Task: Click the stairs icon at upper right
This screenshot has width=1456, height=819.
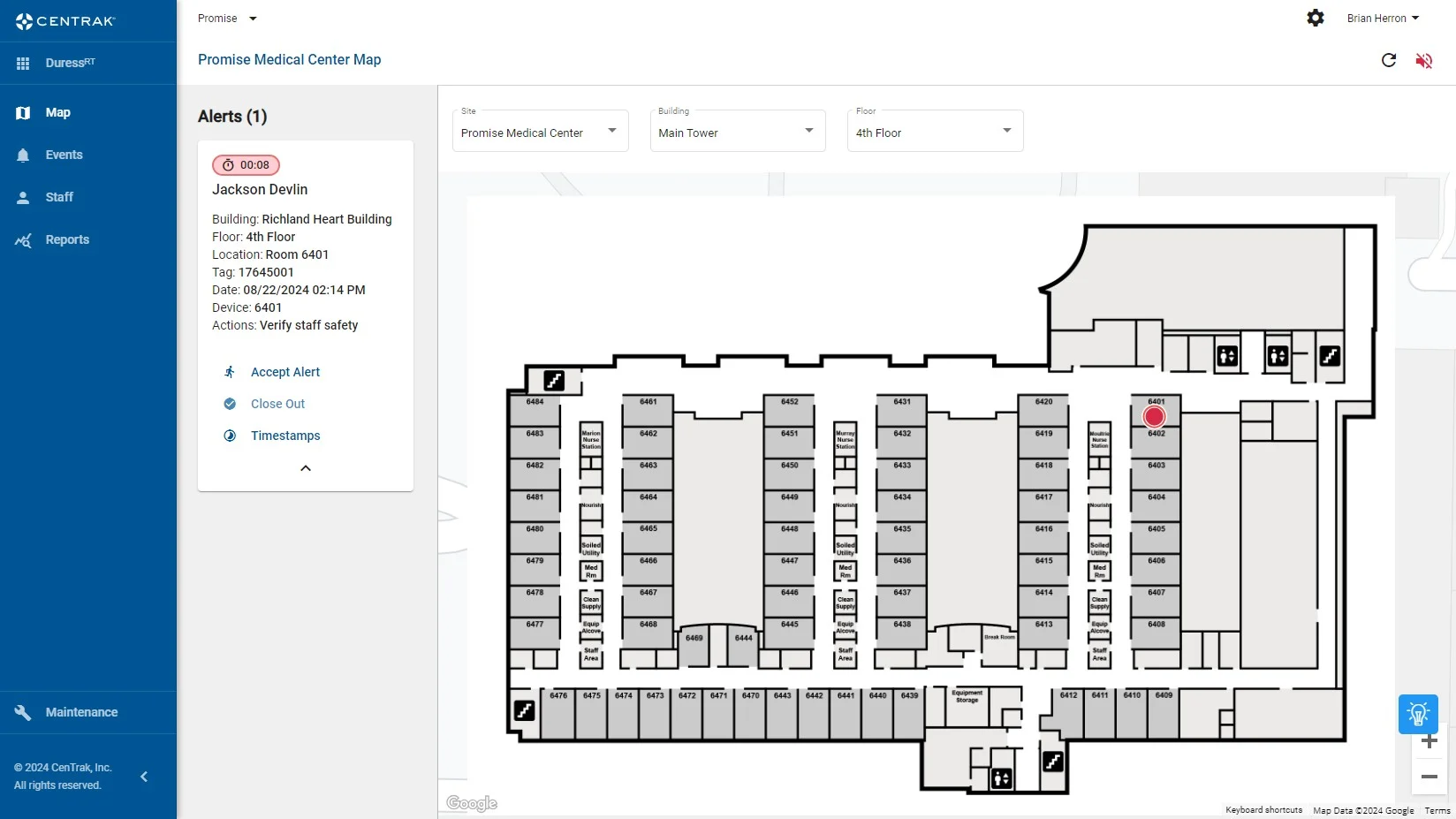Action: (1330, 356)
